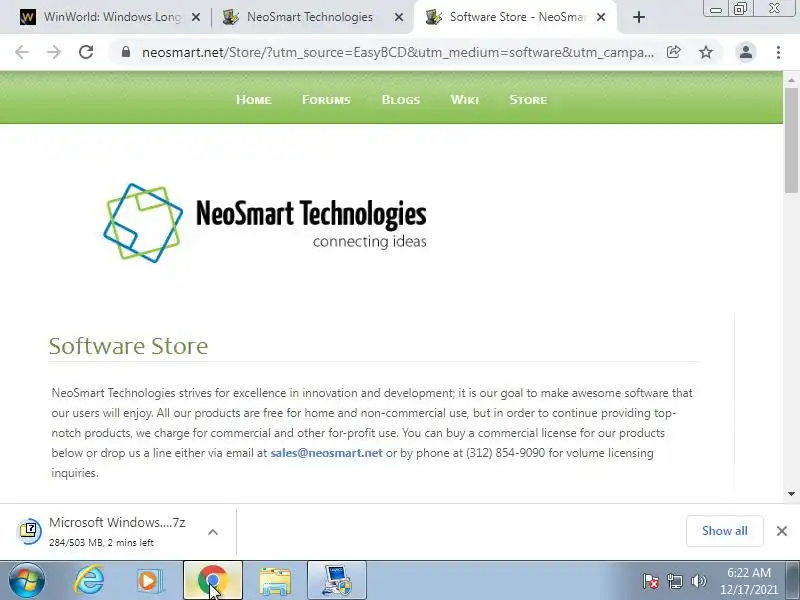This screenshot has height=600, width=800.
Task: Click the NeoSmart Technologies logo
Action: point(265,223)
